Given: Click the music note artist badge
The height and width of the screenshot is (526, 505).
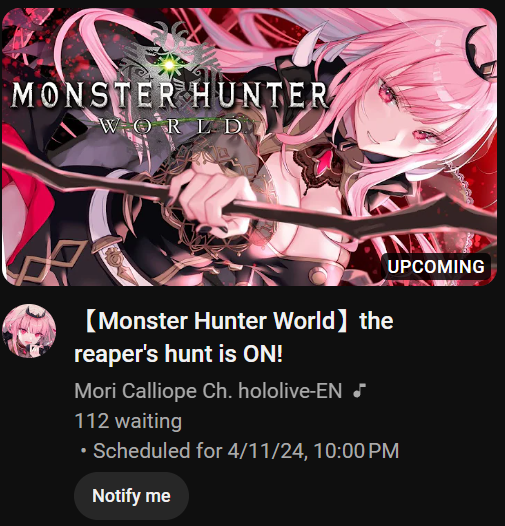Looking at the screenshot, I should tap(359, 391).
